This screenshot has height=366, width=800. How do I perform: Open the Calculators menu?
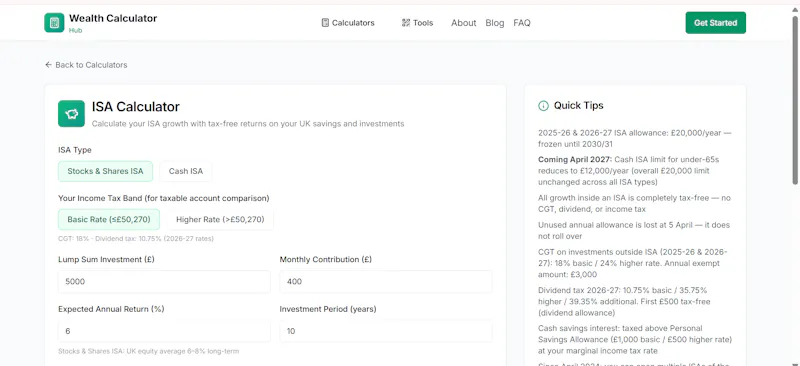348,23
